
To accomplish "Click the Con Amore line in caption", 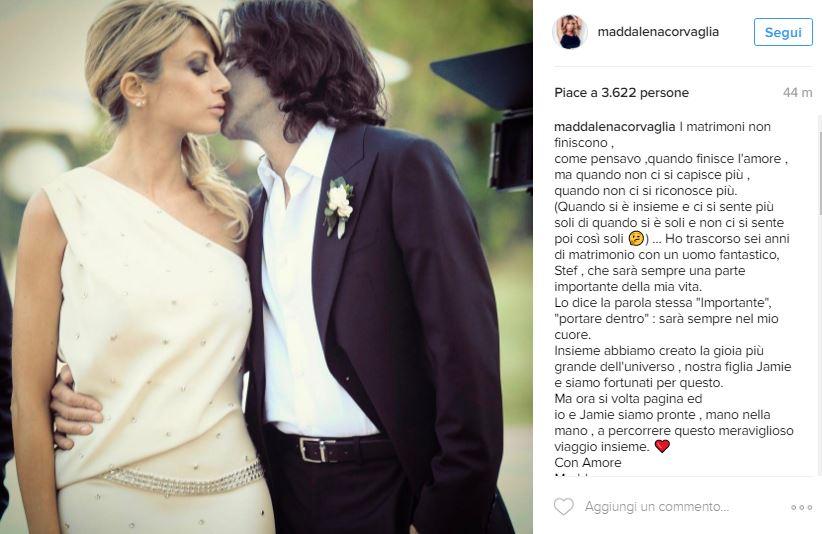I will click(x=588, y=463).
